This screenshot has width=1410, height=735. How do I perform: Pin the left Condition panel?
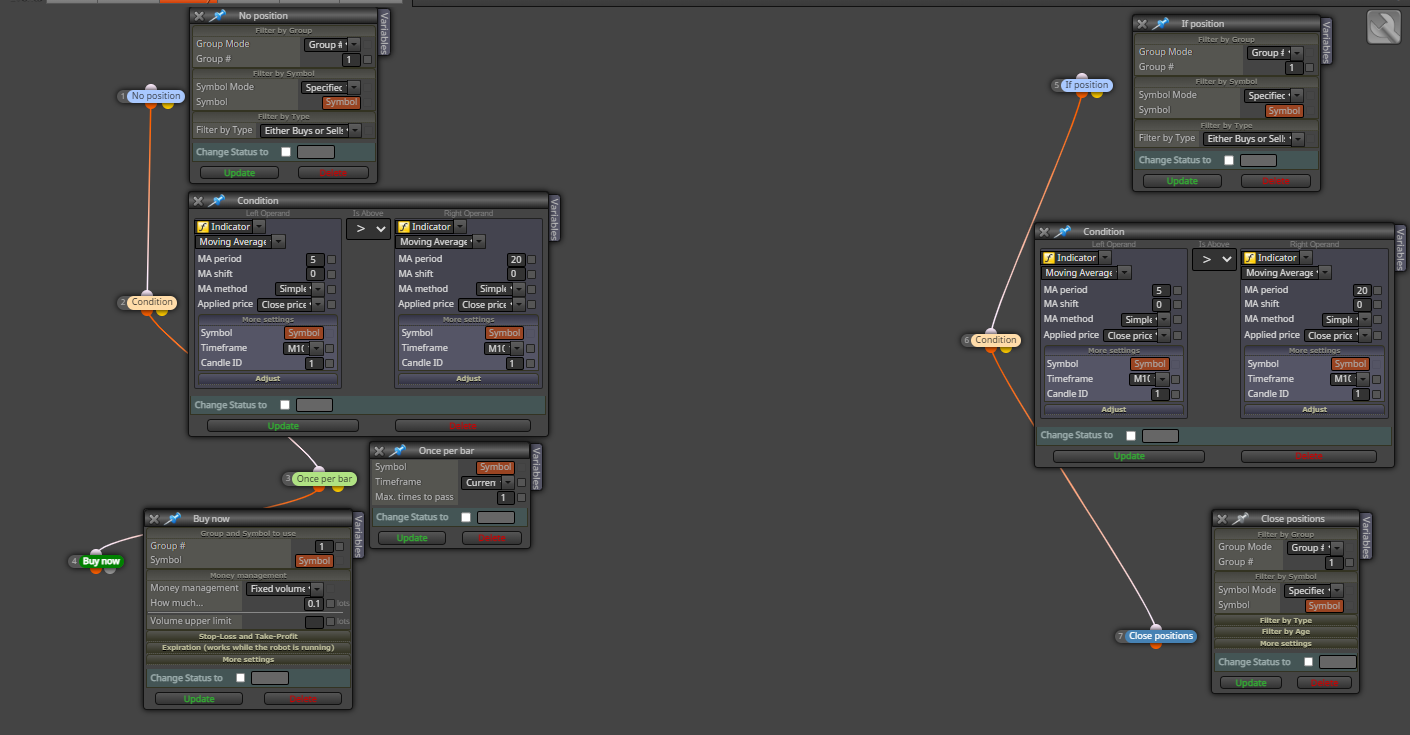(x=217, y=200)
